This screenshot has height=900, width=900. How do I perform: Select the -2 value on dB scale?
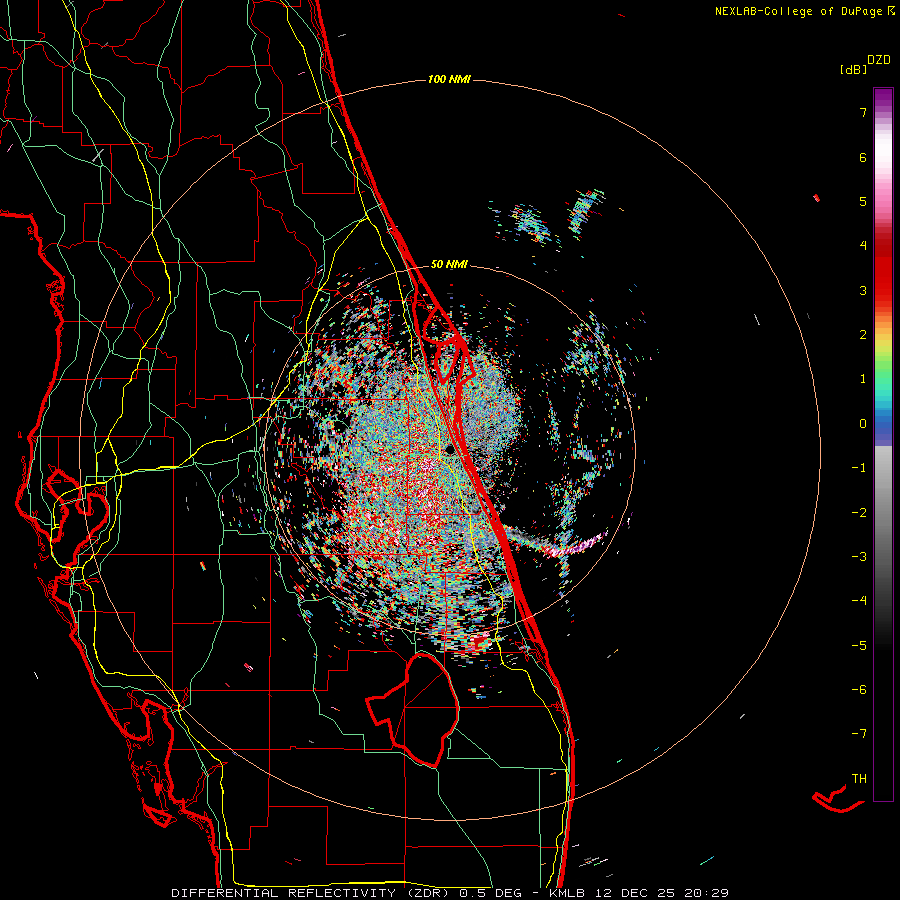point(859,512)
